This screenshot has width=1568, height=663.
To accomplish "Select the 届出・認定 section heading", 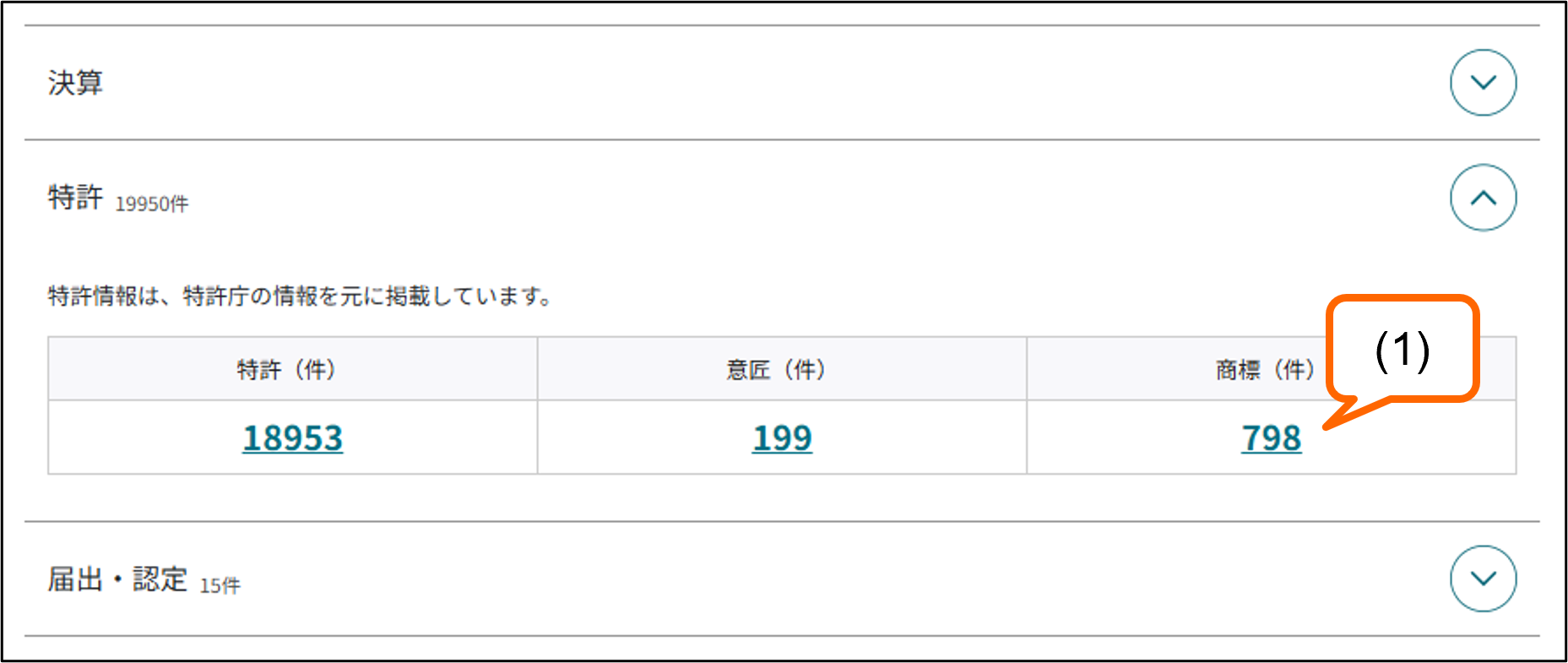I will 118,579.
